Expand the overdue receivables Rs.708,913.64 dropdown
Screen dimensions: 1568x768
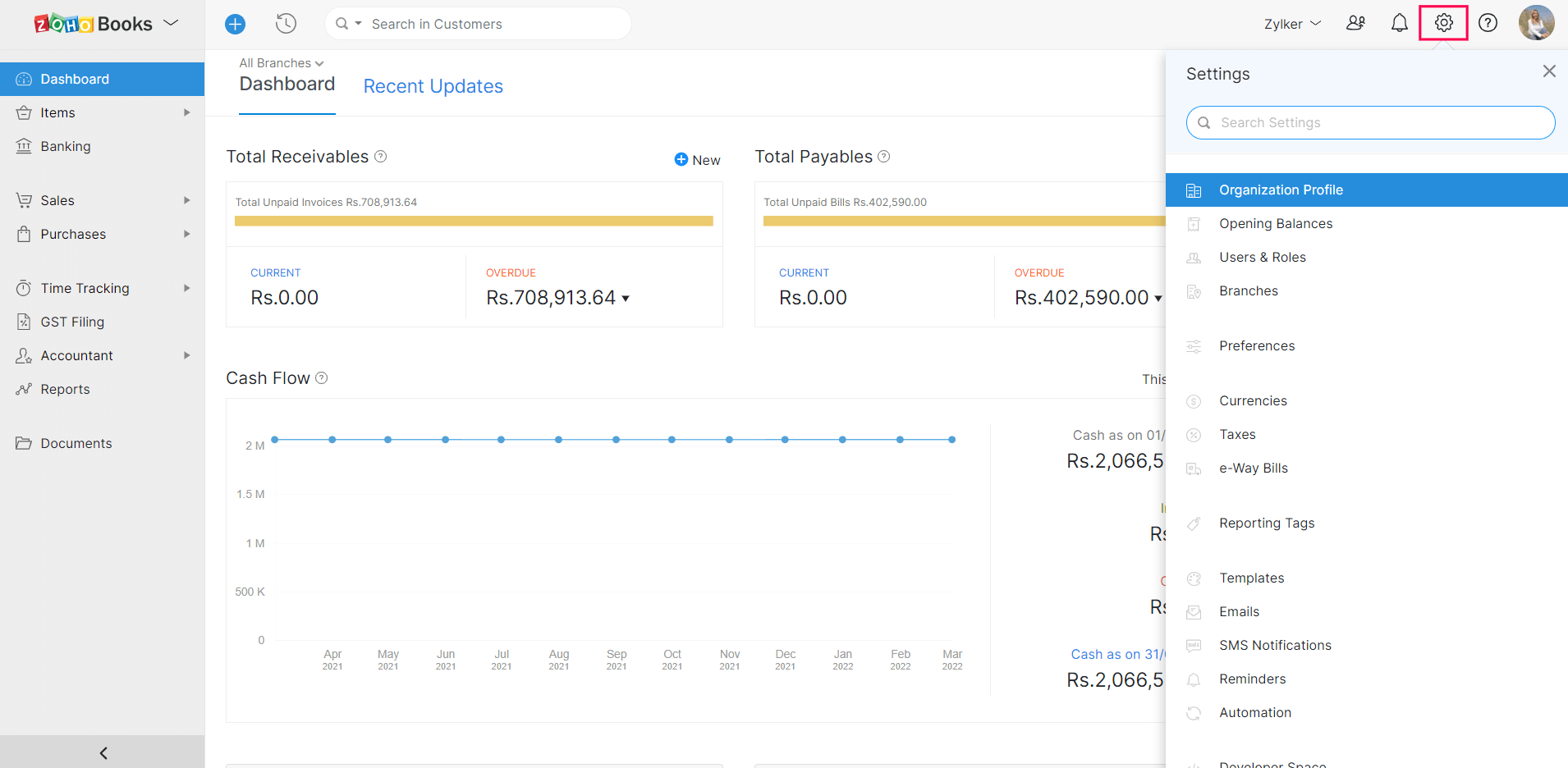pos(626,299)
